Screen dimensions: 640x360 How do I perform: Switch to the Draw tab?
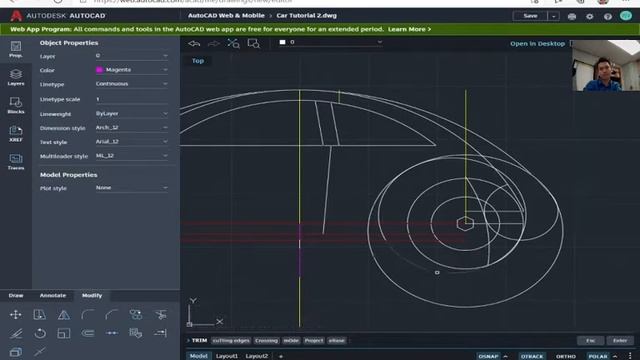16,296
